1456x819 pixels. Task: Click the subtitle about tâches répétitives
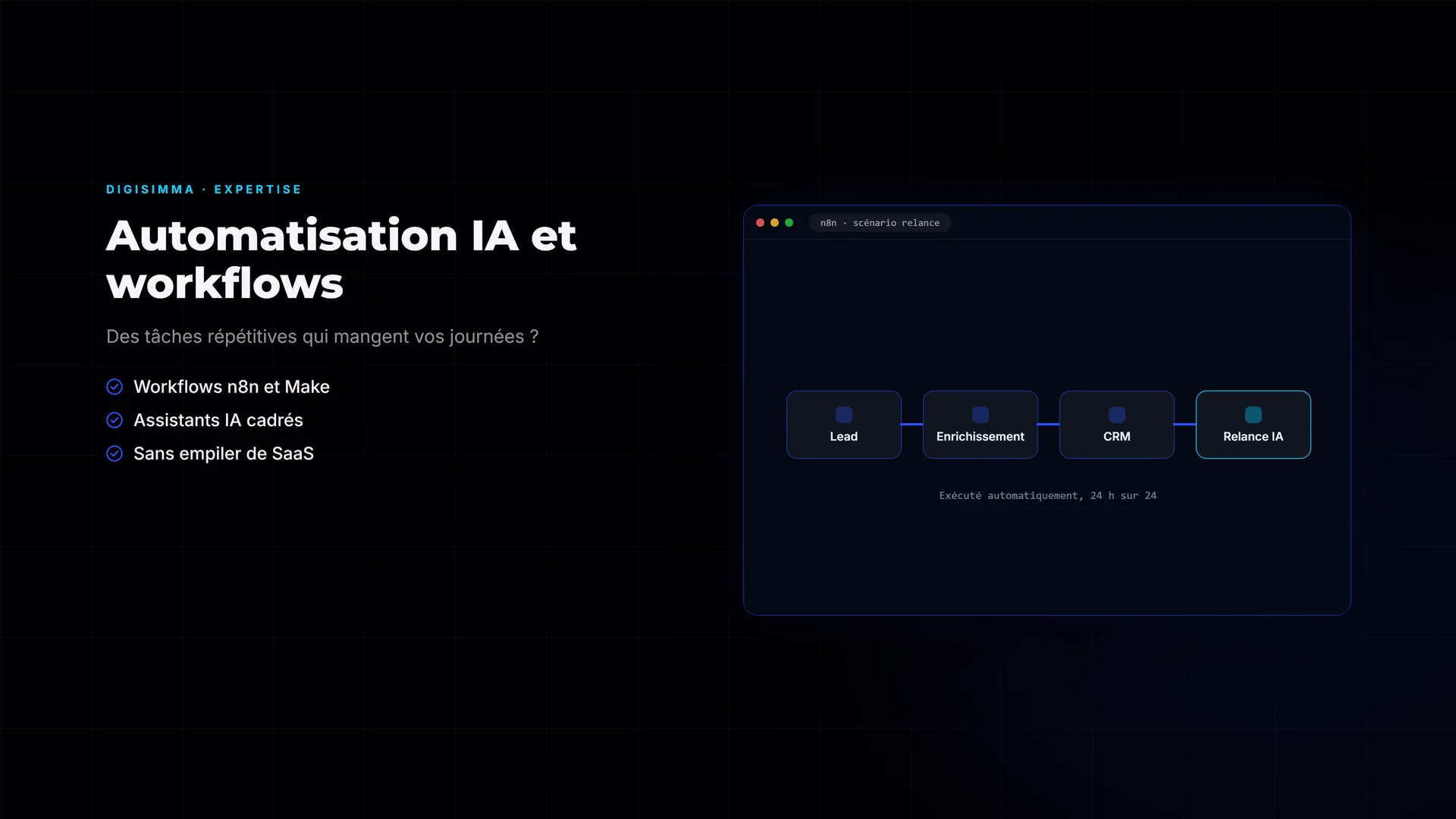322,337
